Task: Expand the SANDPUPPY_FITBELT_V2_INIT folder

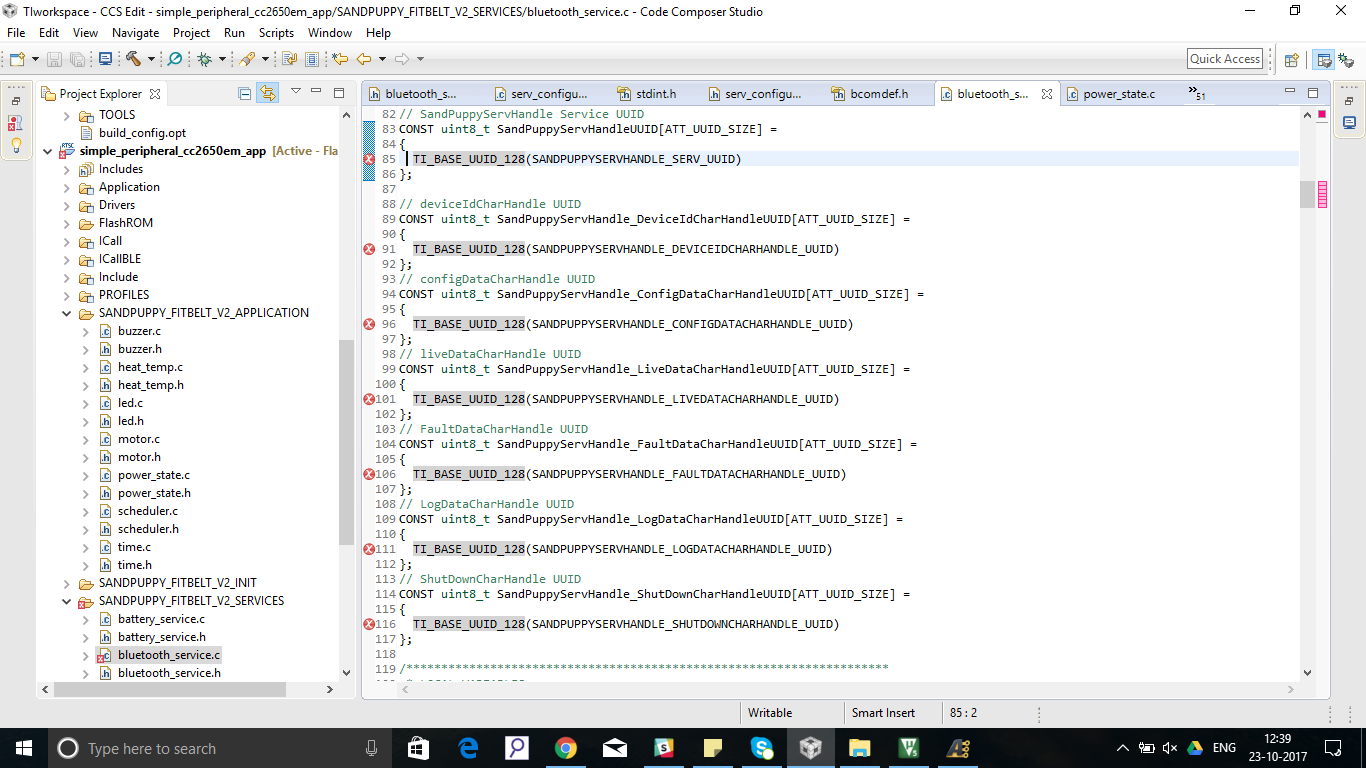Action: (67, 583)
